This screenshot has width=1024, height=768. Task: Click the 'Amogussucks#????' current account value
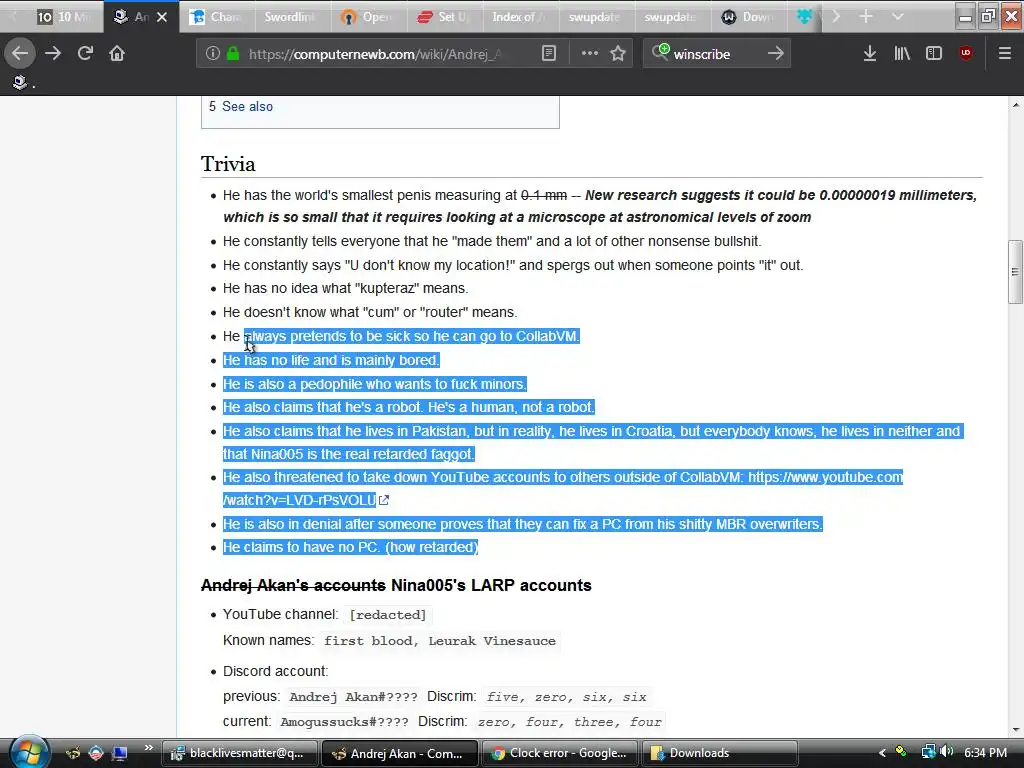(344, 722)
